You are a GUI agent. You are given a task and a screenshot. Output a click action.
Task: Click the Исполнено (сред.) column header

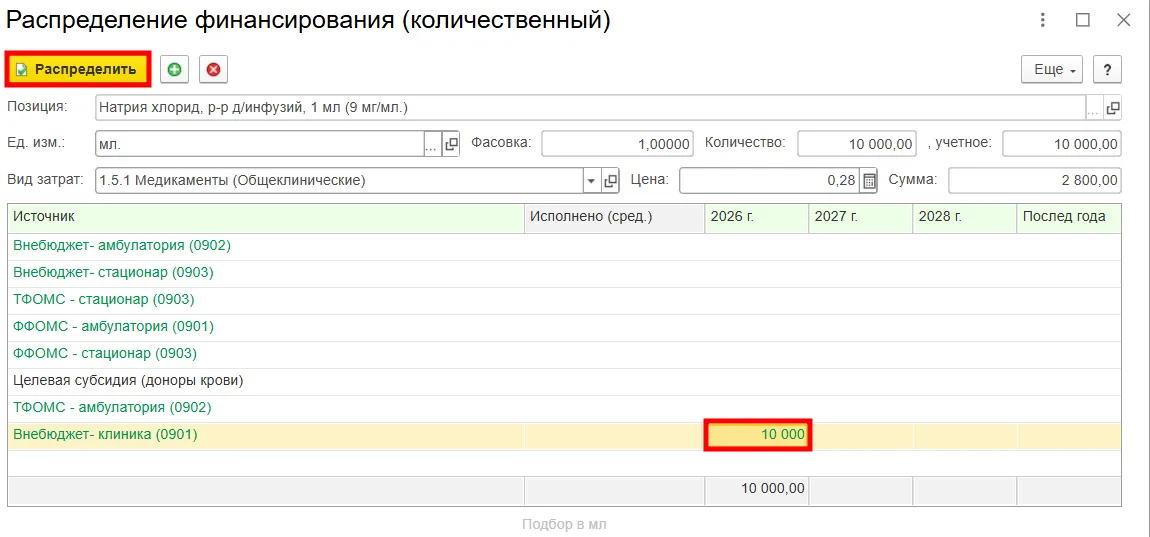615,219
